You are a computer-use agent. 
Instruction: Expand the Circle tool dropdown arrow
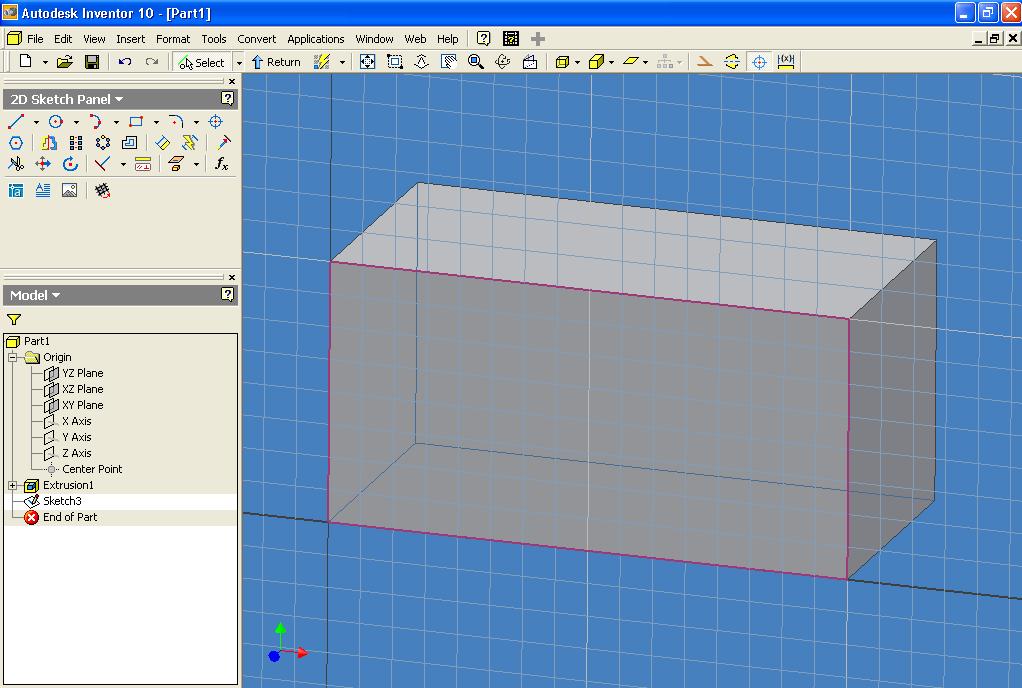coord(76,122)
